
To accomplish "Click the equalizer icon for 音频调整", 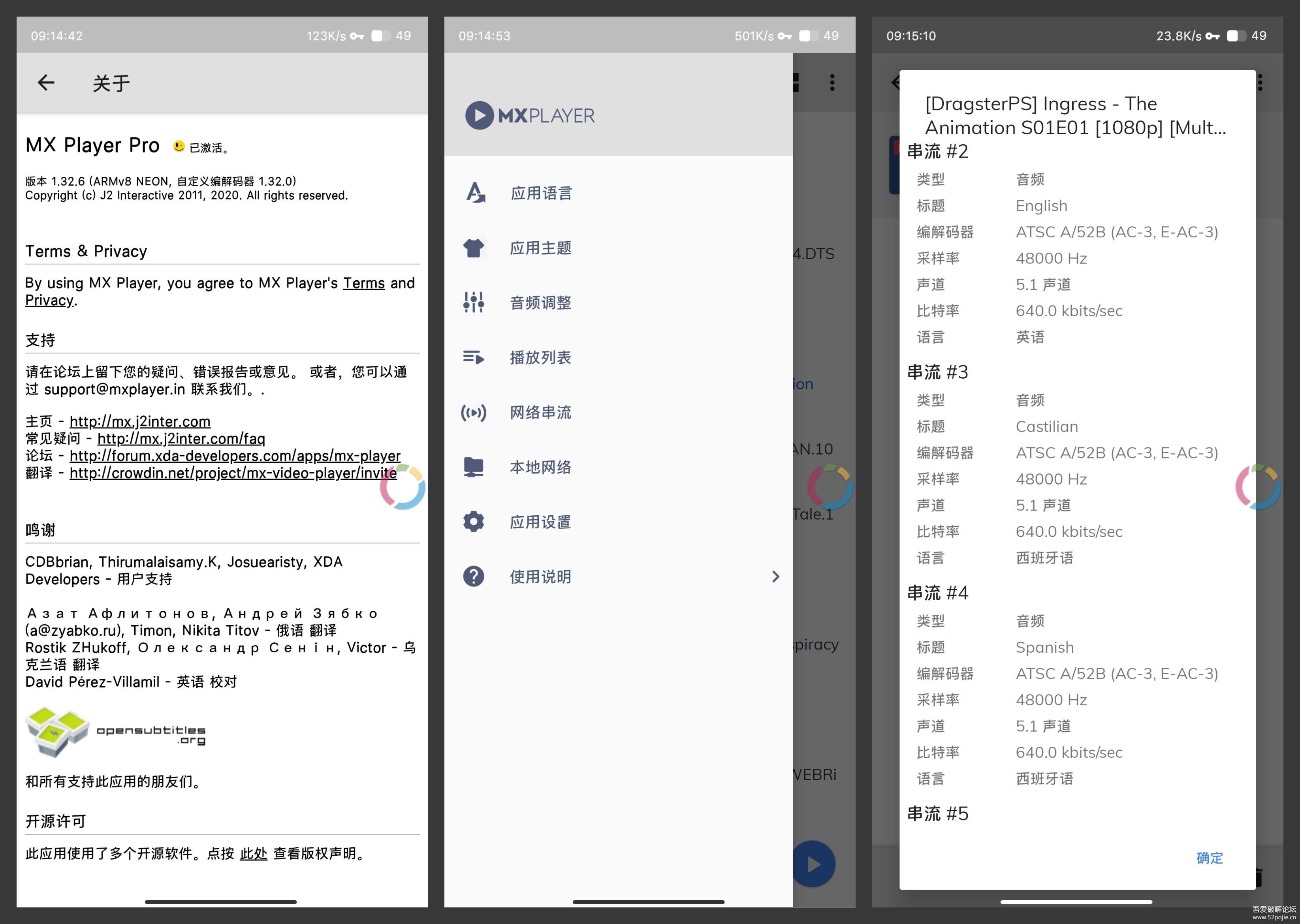I will 474,303.
